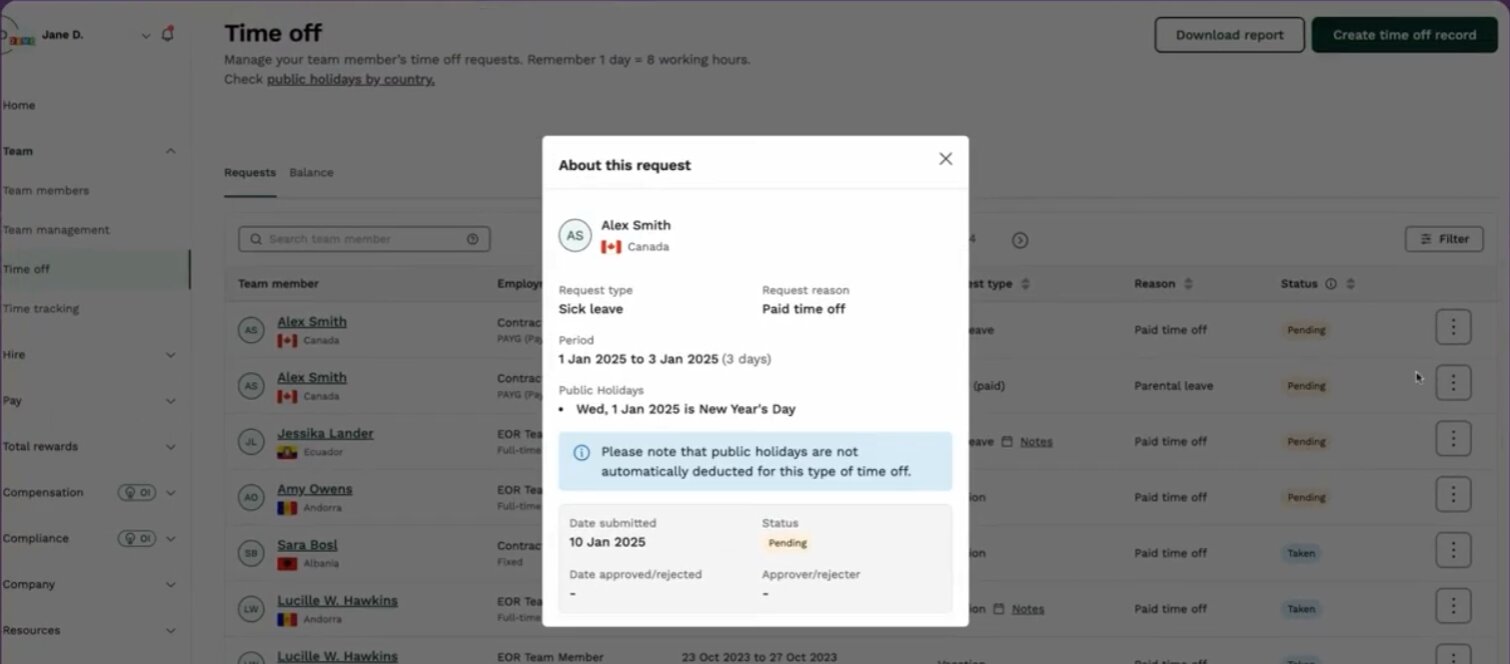Switch to the Balance tab

311,172
